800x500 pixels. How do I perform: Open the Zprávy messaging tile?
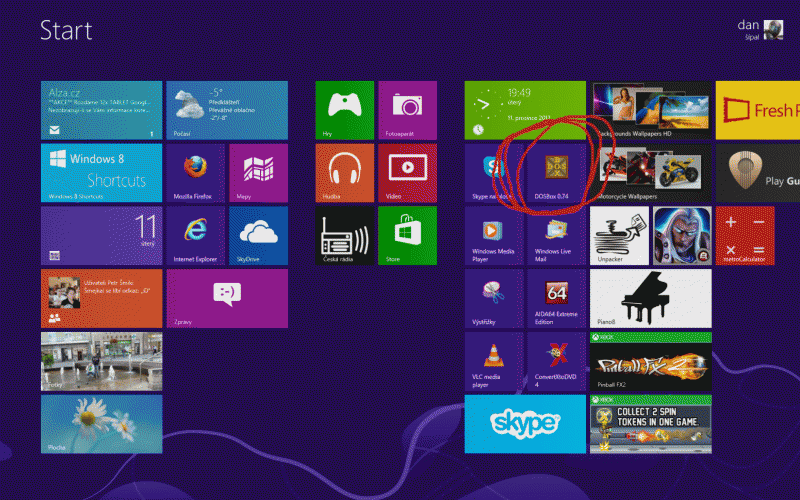coord(227,298)
